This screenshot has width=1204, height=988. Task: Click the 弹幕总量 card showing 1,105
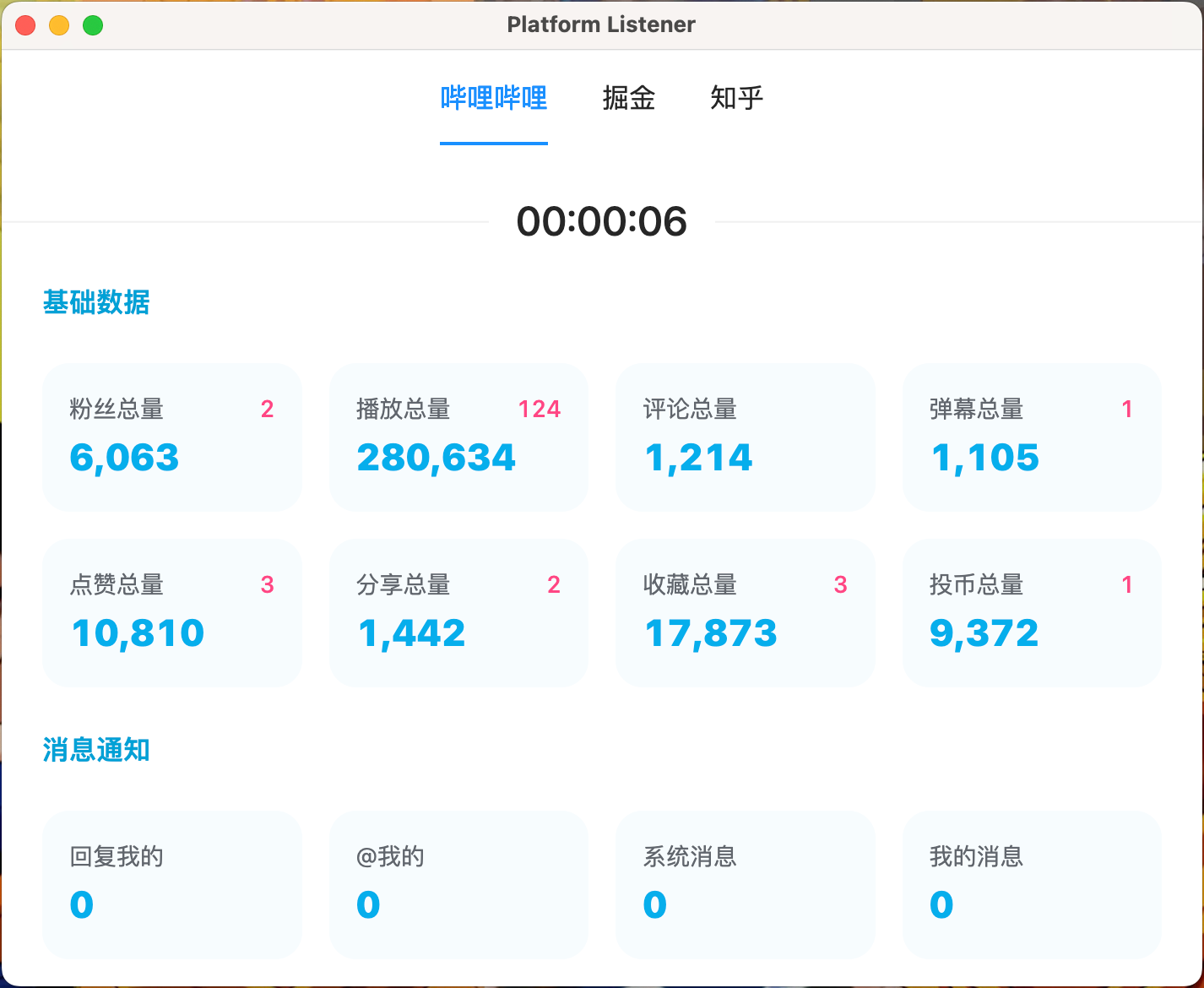[x=1032, y=437]
